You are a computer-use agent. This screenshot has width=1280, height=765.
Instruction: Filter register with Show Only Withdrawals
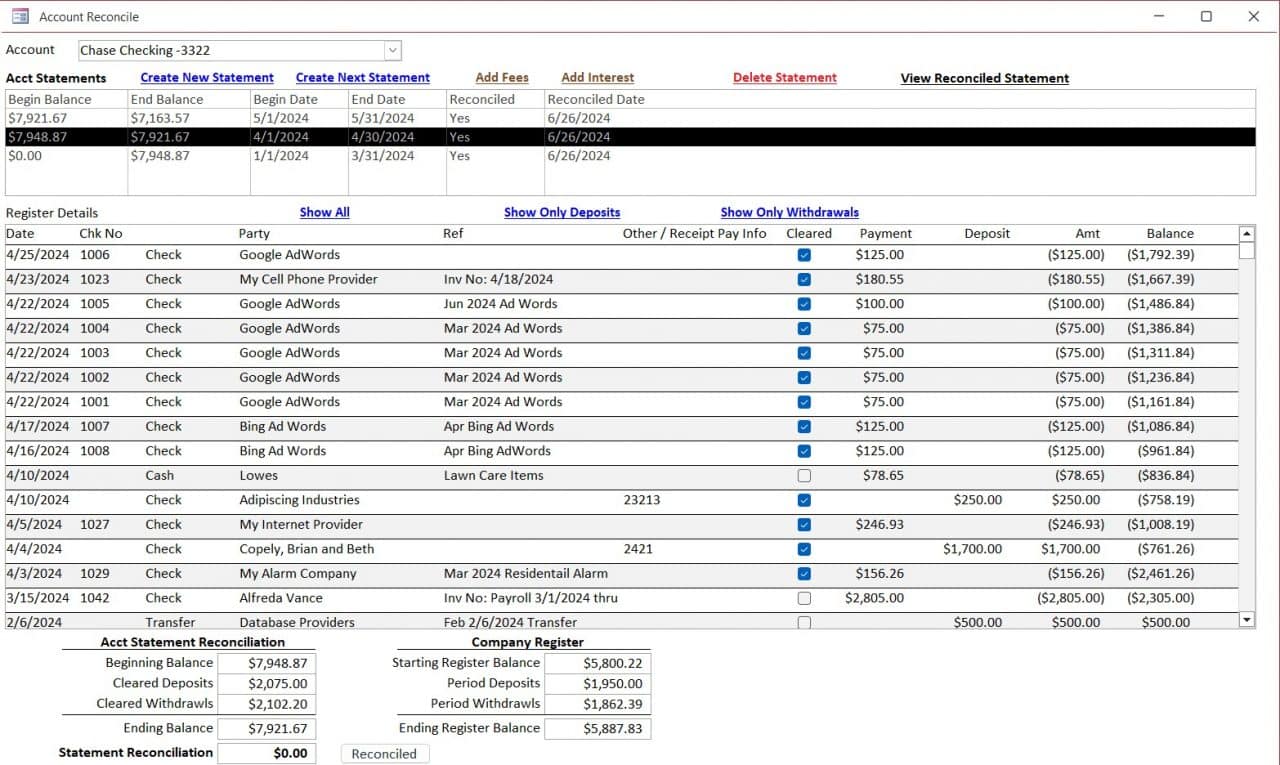pos(789,212)
